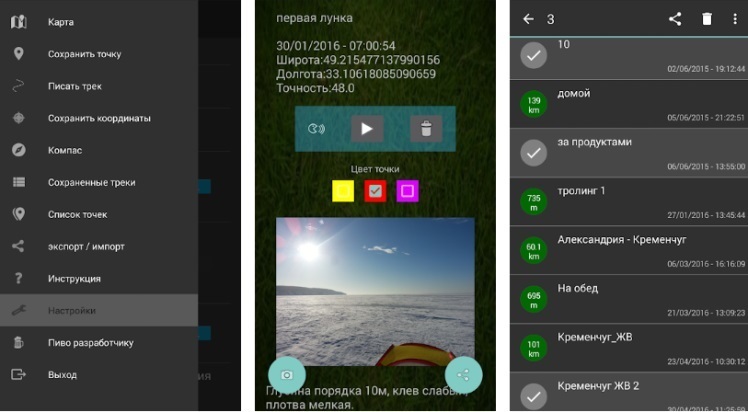Tap the 735 m badge for тролинг 1
This screenshot has width=748, height=412.
[534, 202]
